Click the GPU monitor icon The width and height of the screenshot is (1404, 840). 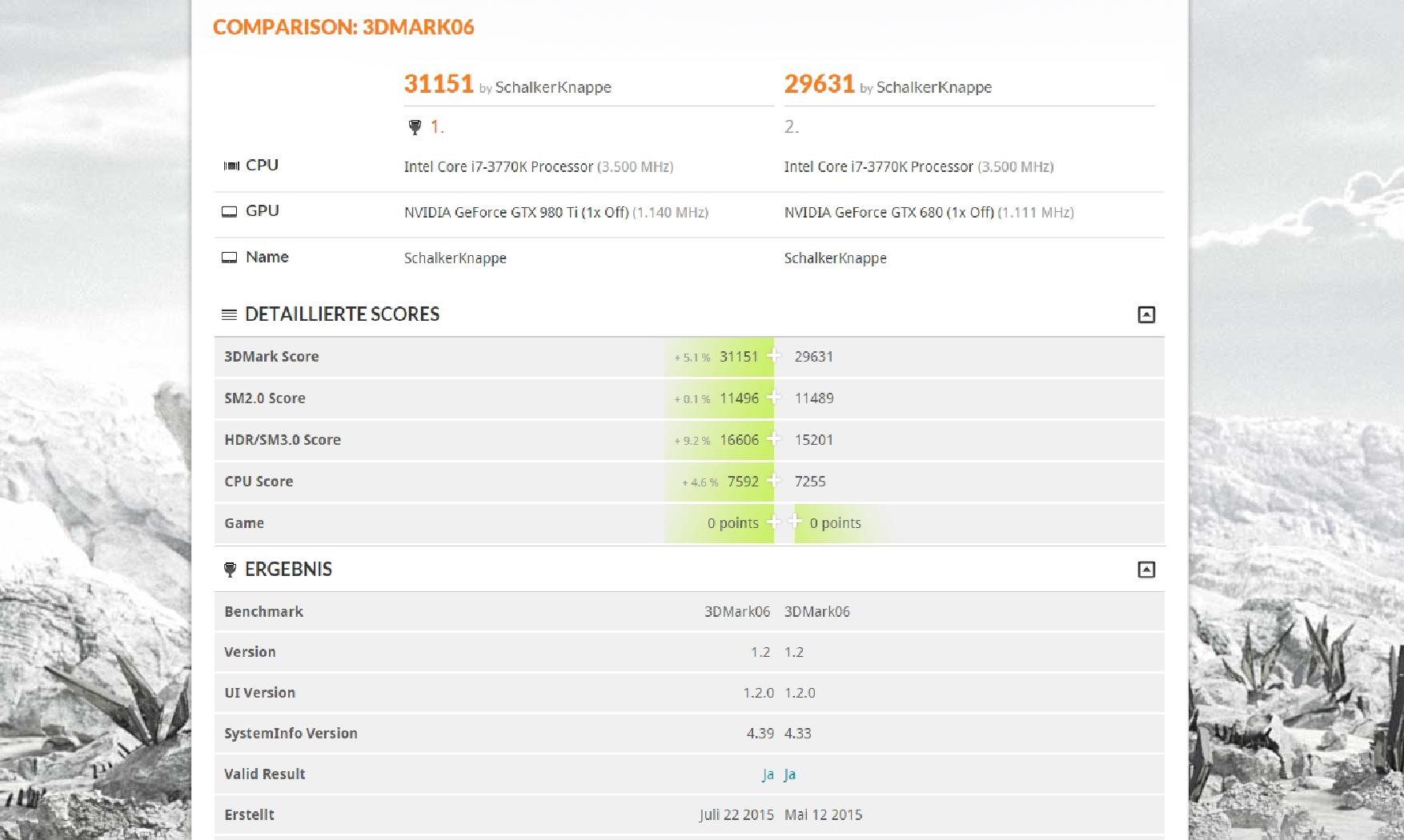point(230,212)
